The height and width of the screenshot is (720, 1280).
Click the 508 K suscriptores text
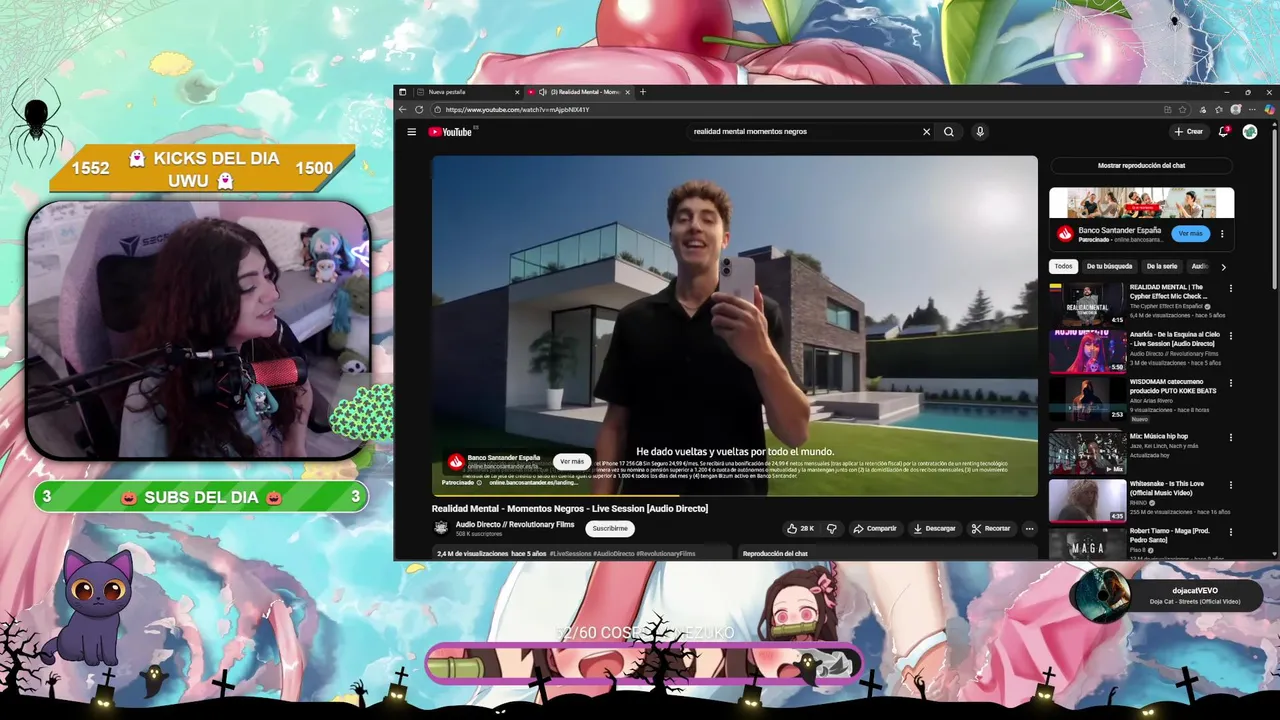pyautogui.click(x=479, y=534)
